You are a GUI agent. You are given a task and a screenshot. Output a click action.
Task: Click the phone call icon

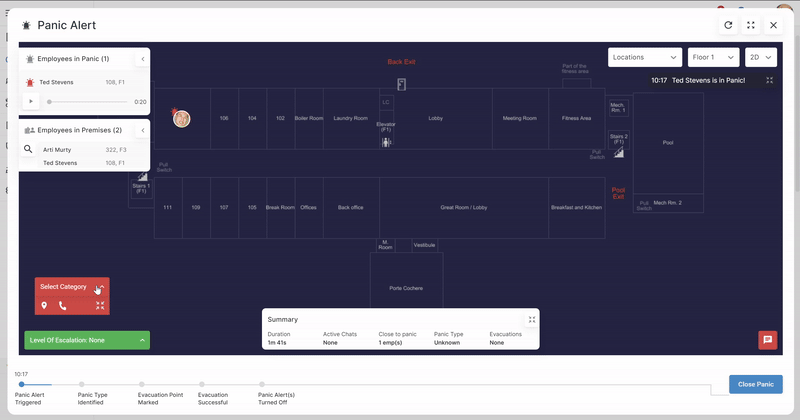point(62,306)
